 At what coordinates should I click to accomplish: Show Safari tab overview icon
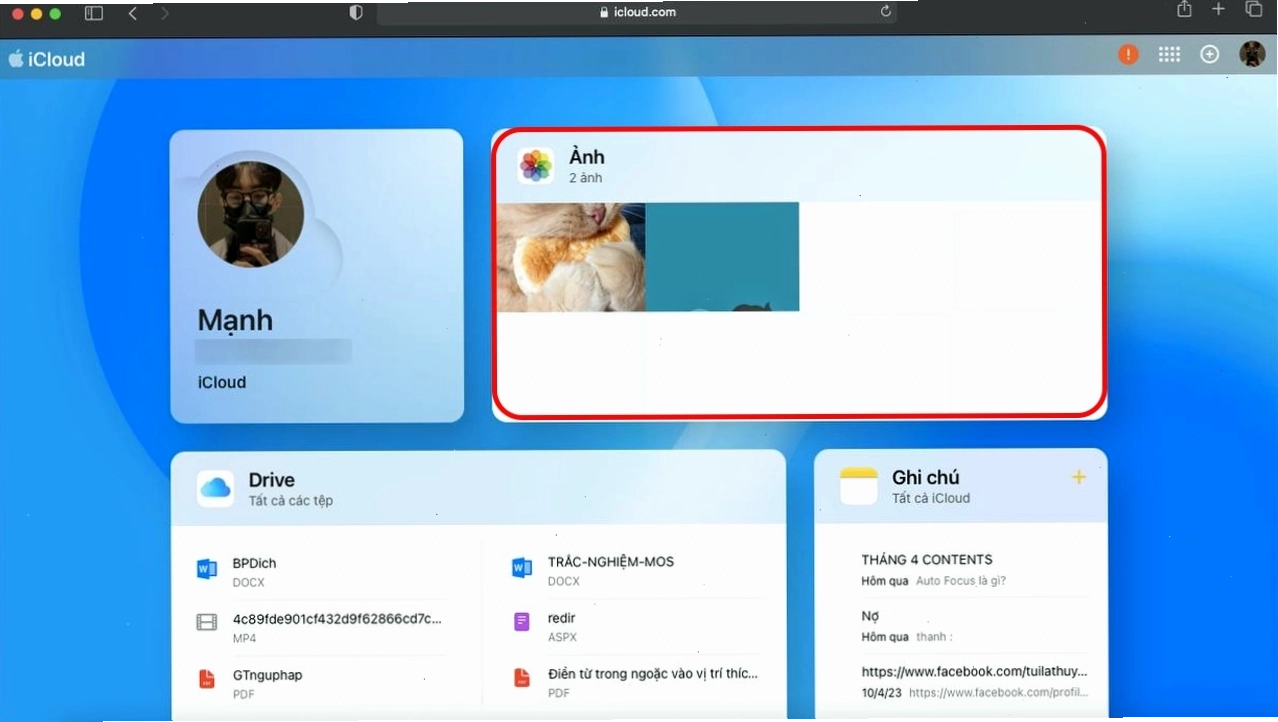point(1253,9)
